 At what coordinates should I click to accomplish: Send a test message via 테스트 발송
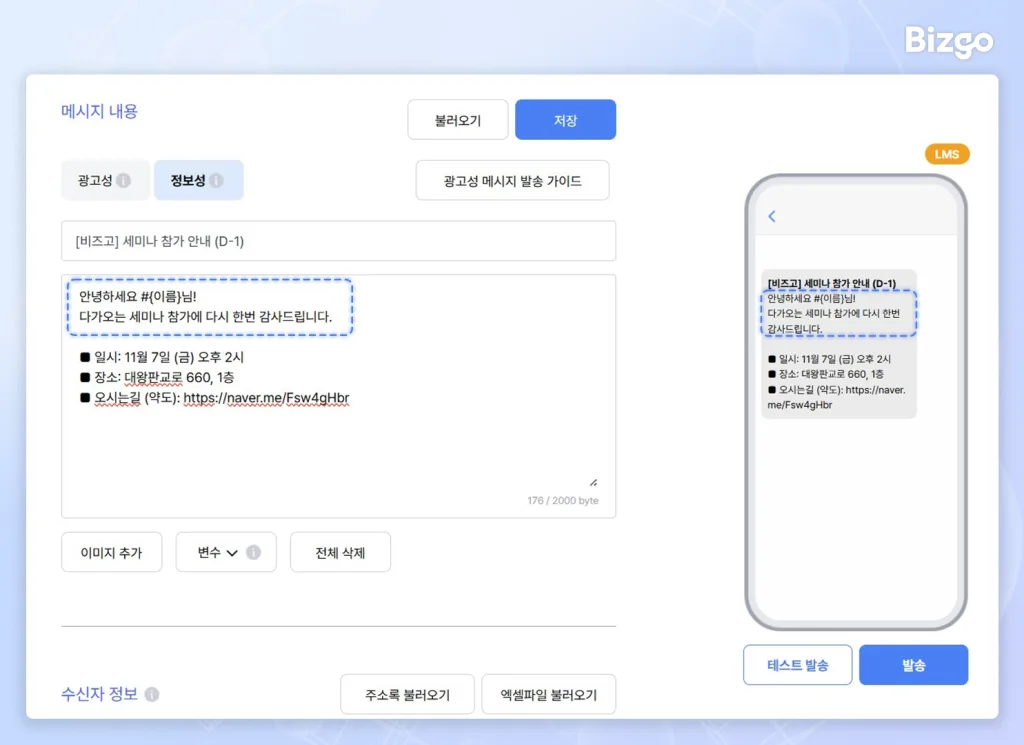point(797,664)
